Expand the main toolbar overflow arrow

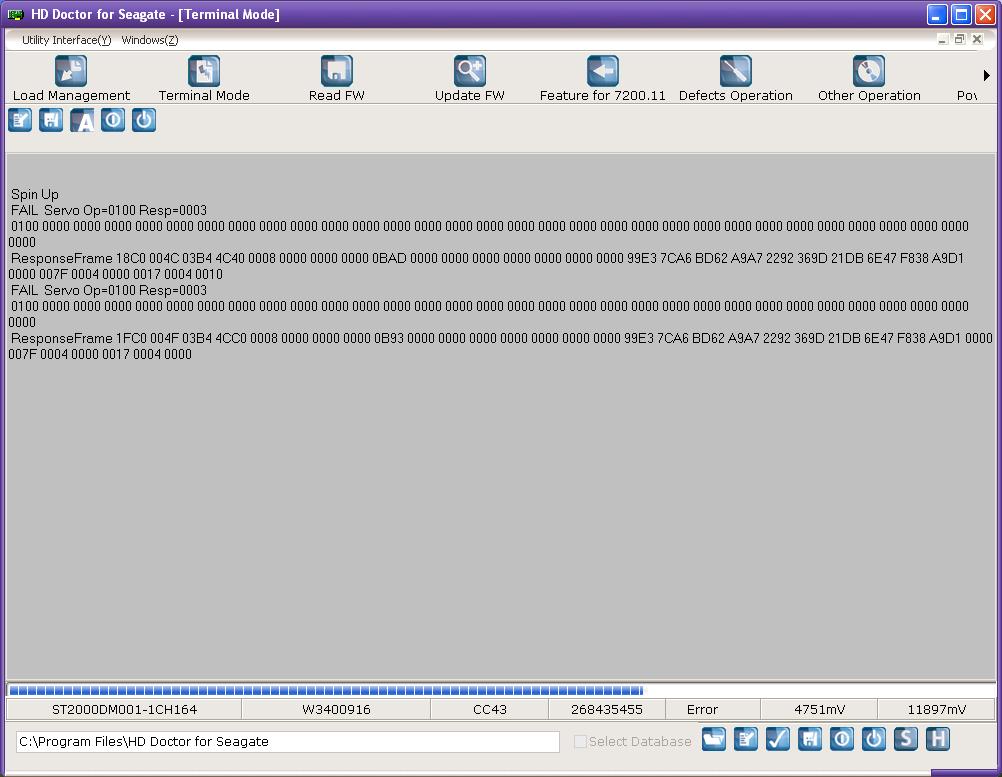point(987,75)
